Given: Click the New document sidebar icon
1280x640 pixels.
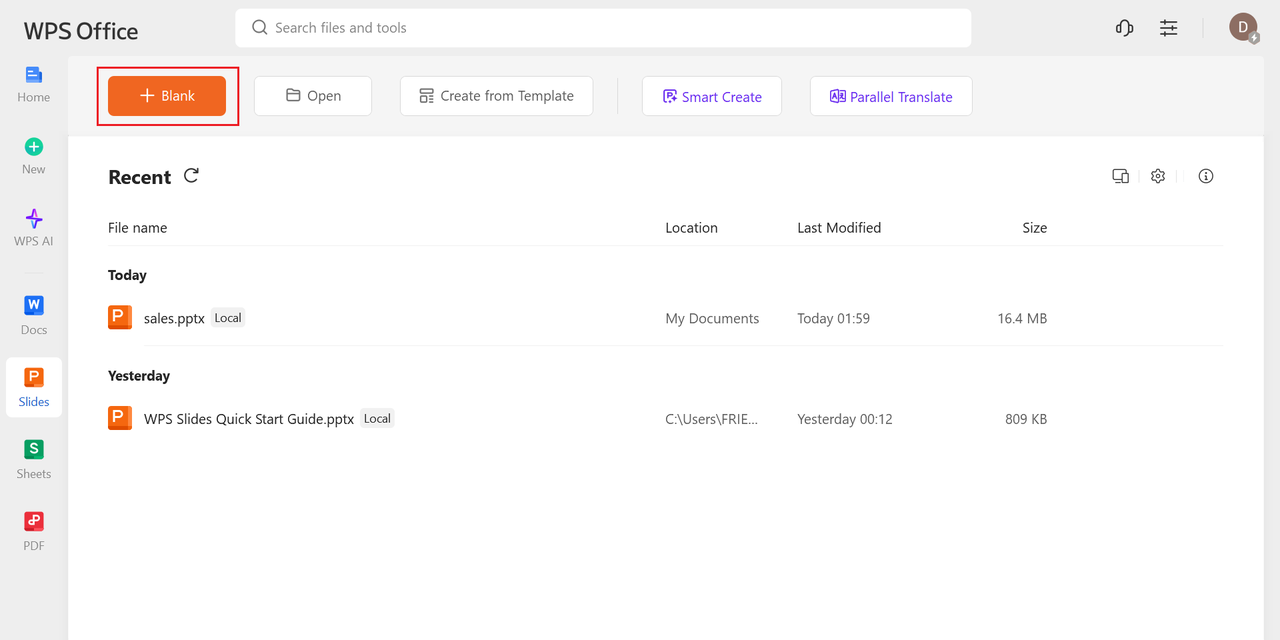Looking at the screenshot, I should [33, 156].
